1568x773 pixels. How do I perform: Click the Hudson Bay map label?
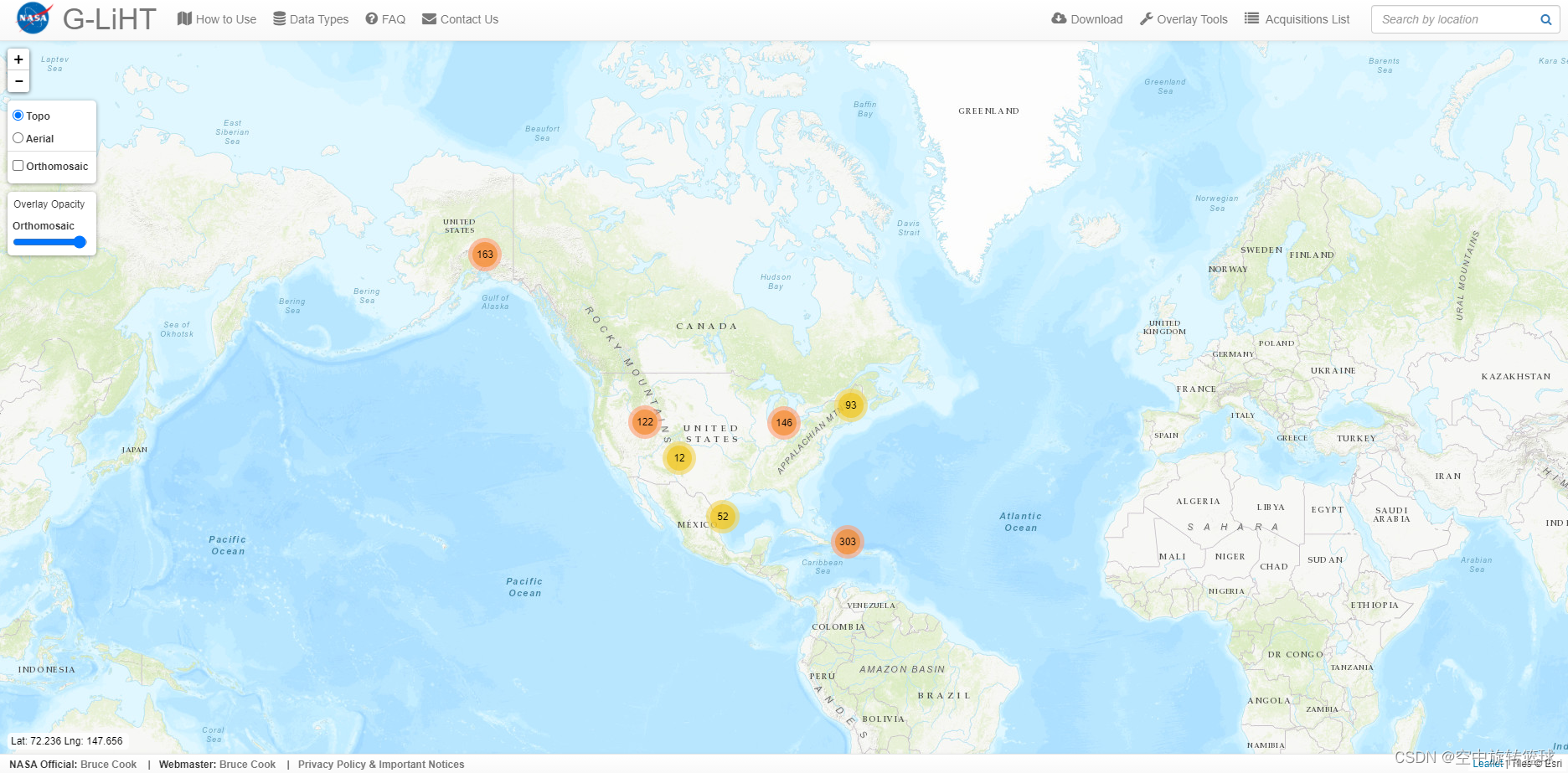point(776,281)
